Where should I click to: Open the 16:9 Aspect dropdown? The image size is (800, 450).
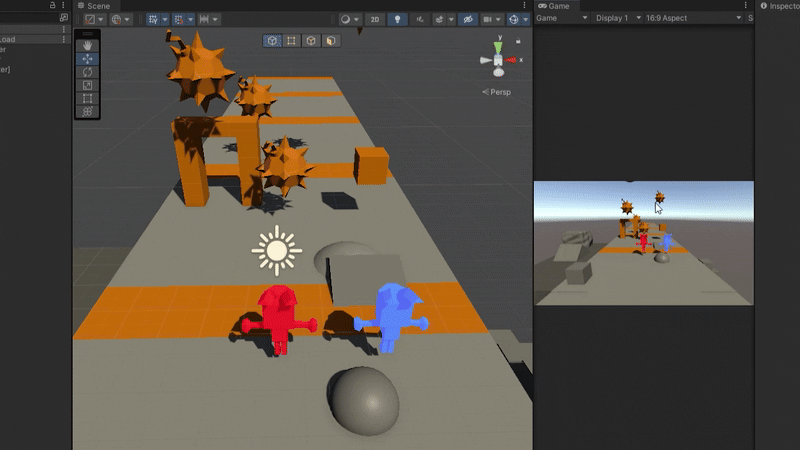click(x=693, y=18)
